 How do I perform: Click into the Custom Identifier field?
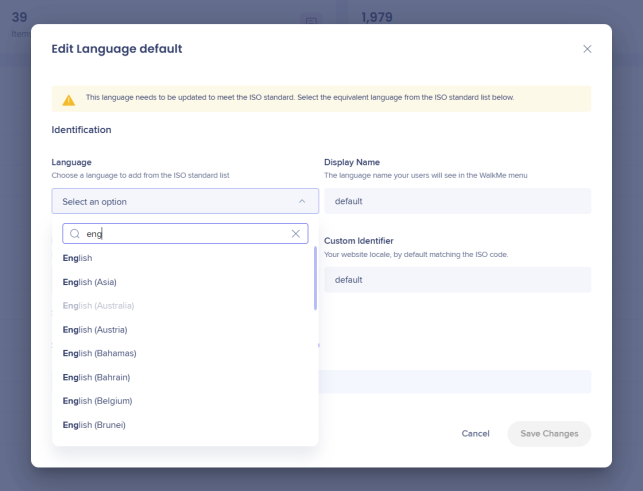[457, 280]
